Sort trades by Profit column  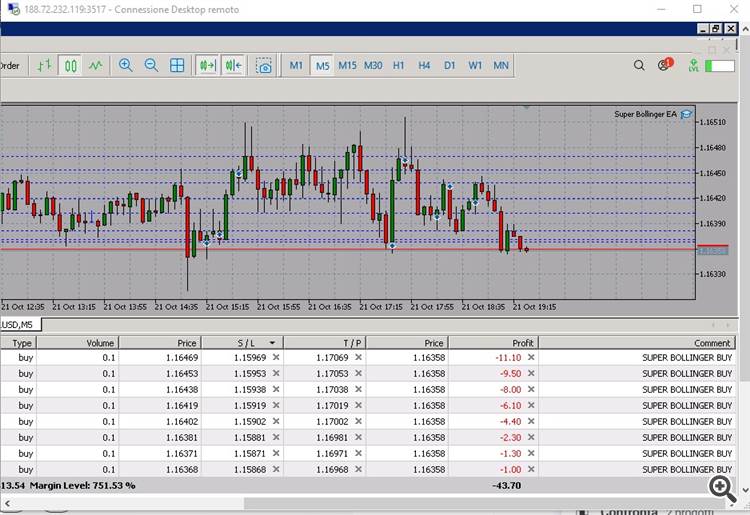(x=494, y=343)
